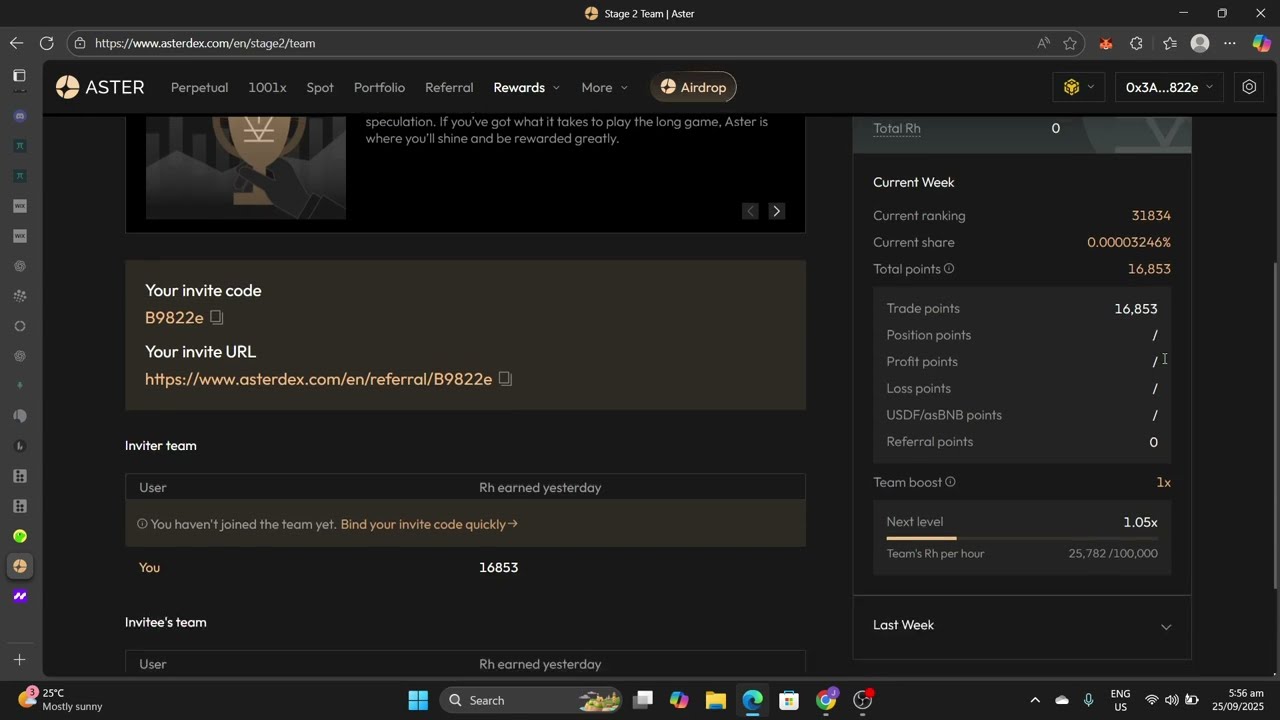The image size is (1280, 720).
Task: Open Chrome from taskbar
Action: (826, 700)
